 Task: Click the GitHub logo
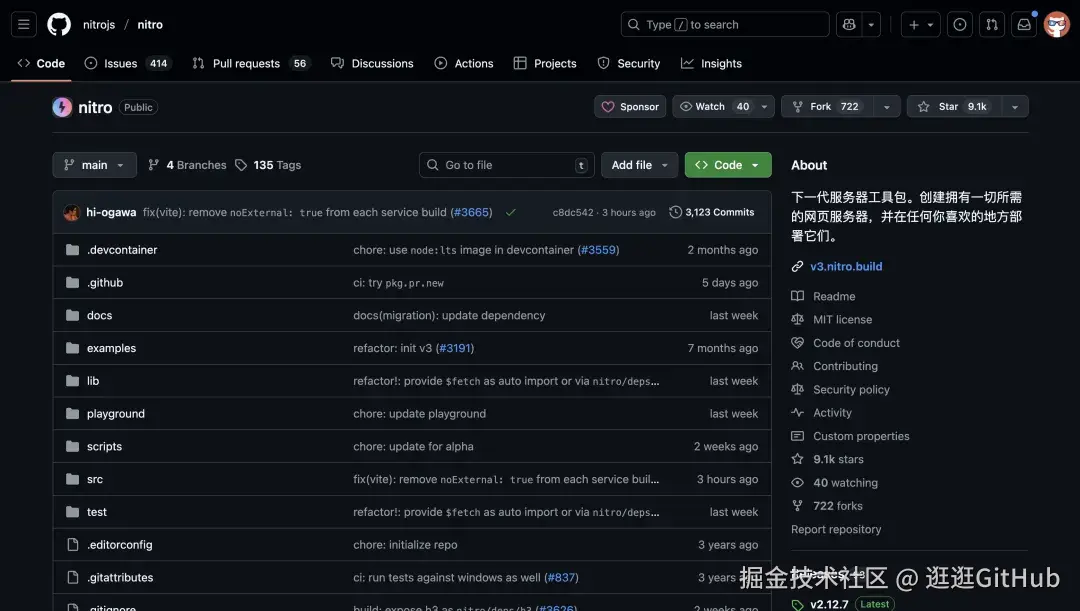(x=59, y=25)
